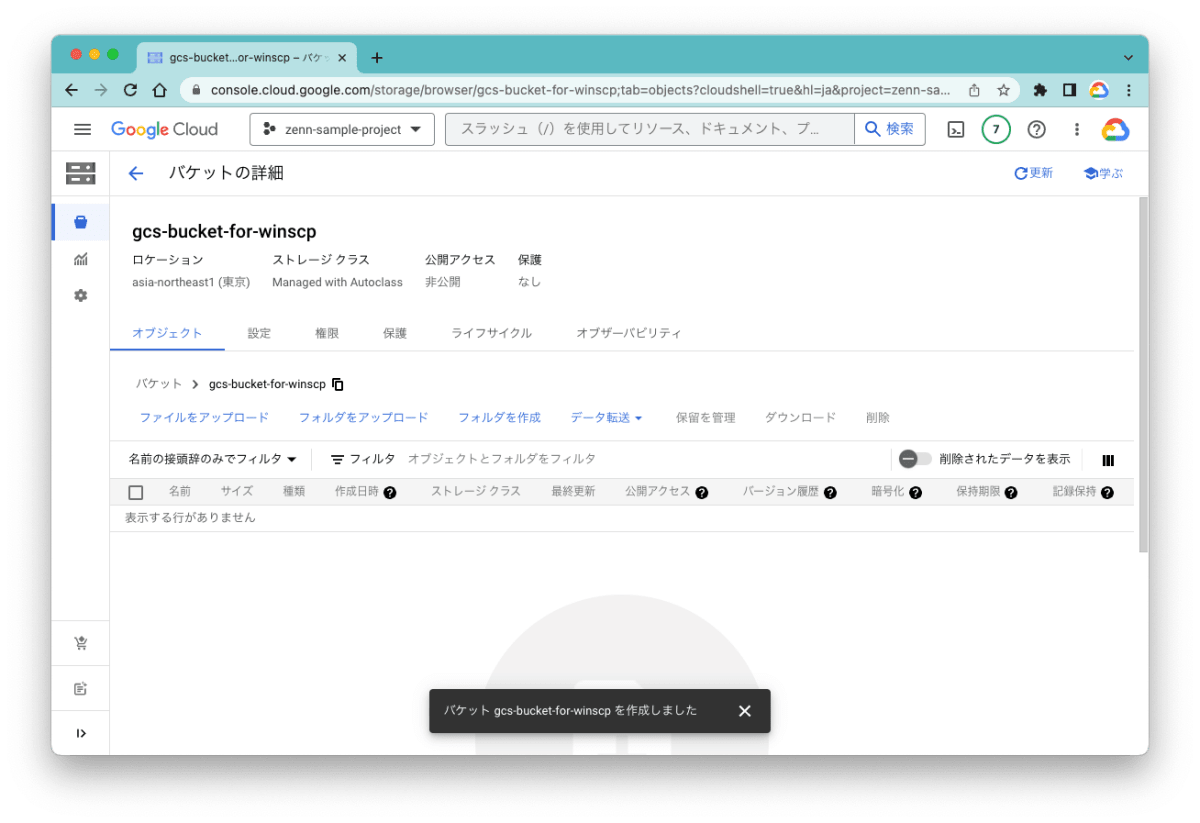Open notifications badge showing 7

pyautogui.click(x=996, y=129)
